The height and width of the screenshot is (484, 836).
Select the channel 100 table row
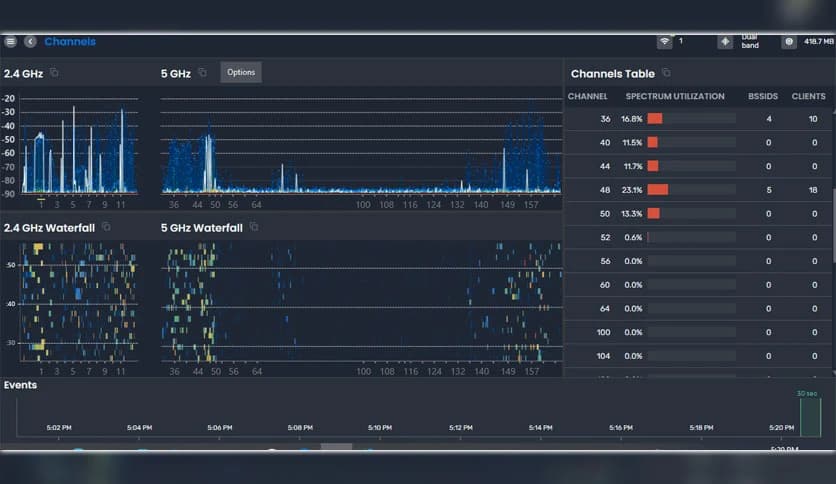click(698, 332)
